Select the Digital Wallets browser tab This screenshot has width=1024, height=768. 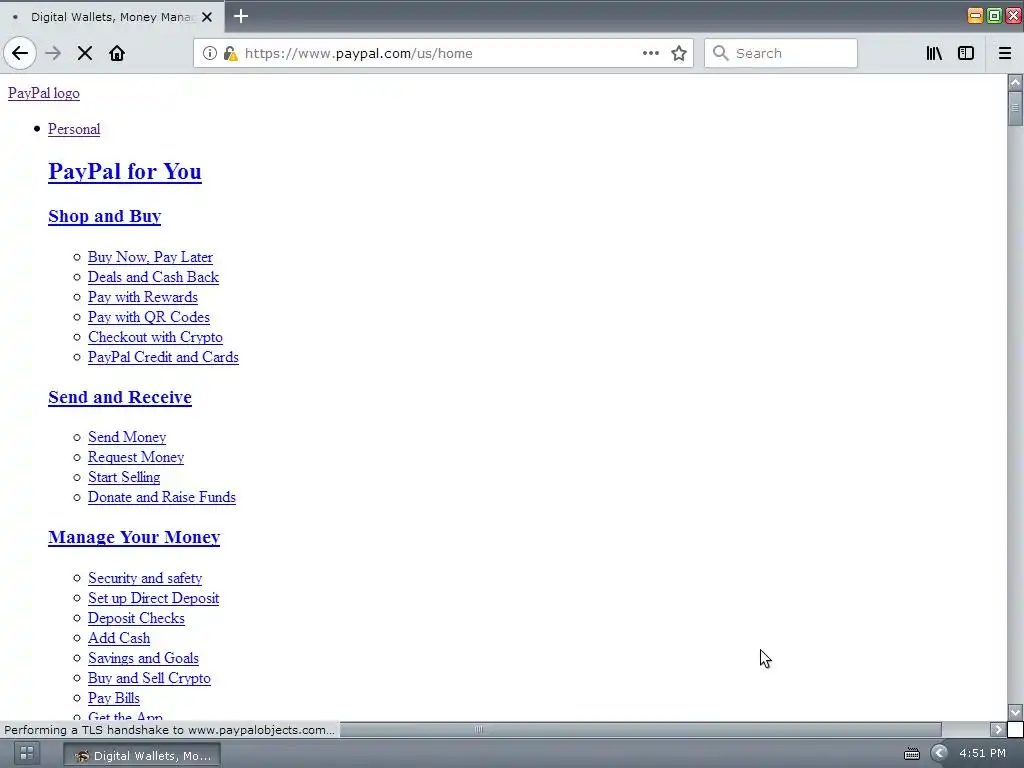click(112, 17)
